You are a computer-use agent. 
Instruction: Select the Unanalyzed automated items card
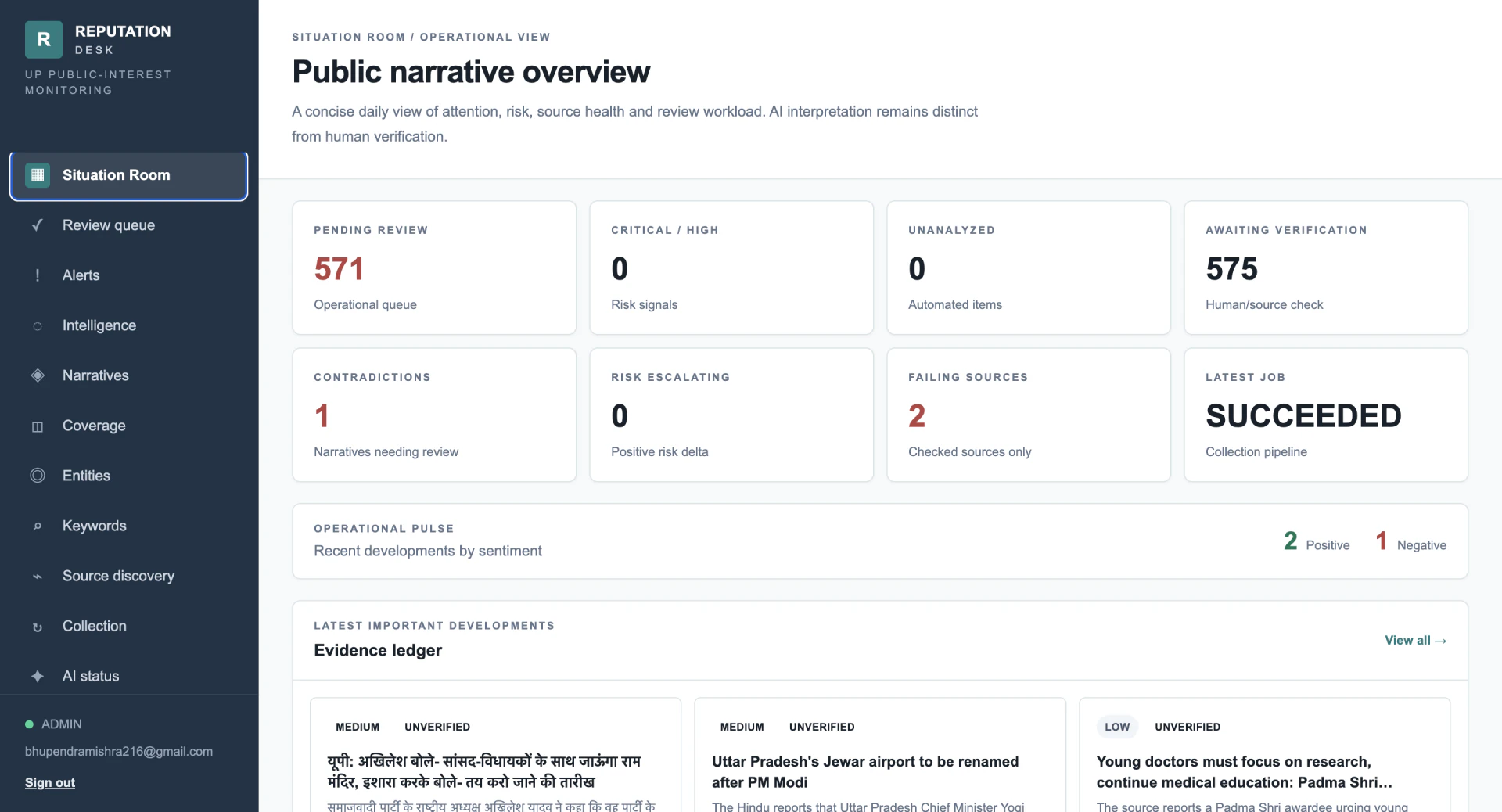pyautogui.click(x=1029, y=268)
